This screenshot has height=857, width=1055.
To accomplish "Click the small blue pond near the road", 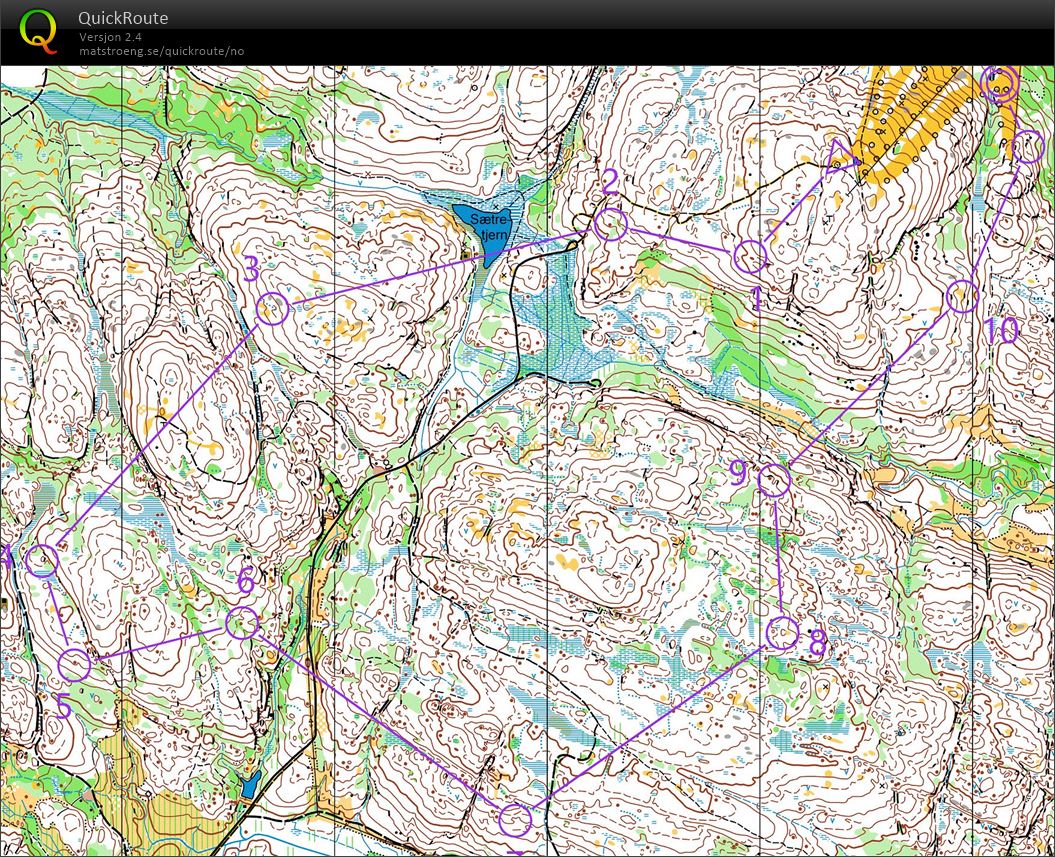I will click(250, 784).
